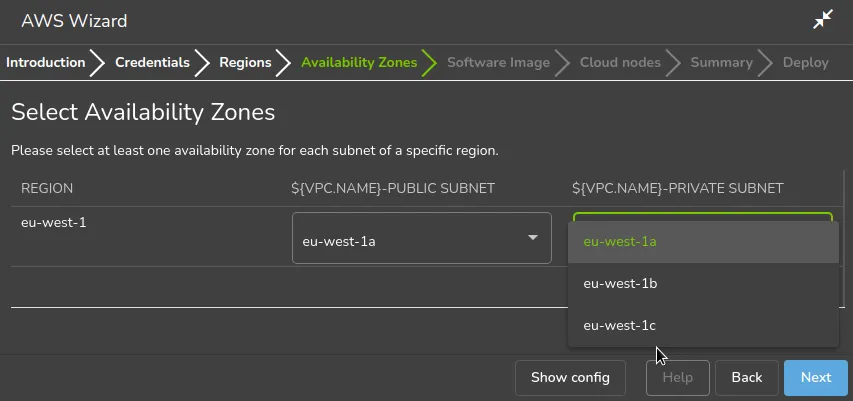Open the Cloud nodes step
This screenshot has width=853, height=401.
click(x=620, y=63)
